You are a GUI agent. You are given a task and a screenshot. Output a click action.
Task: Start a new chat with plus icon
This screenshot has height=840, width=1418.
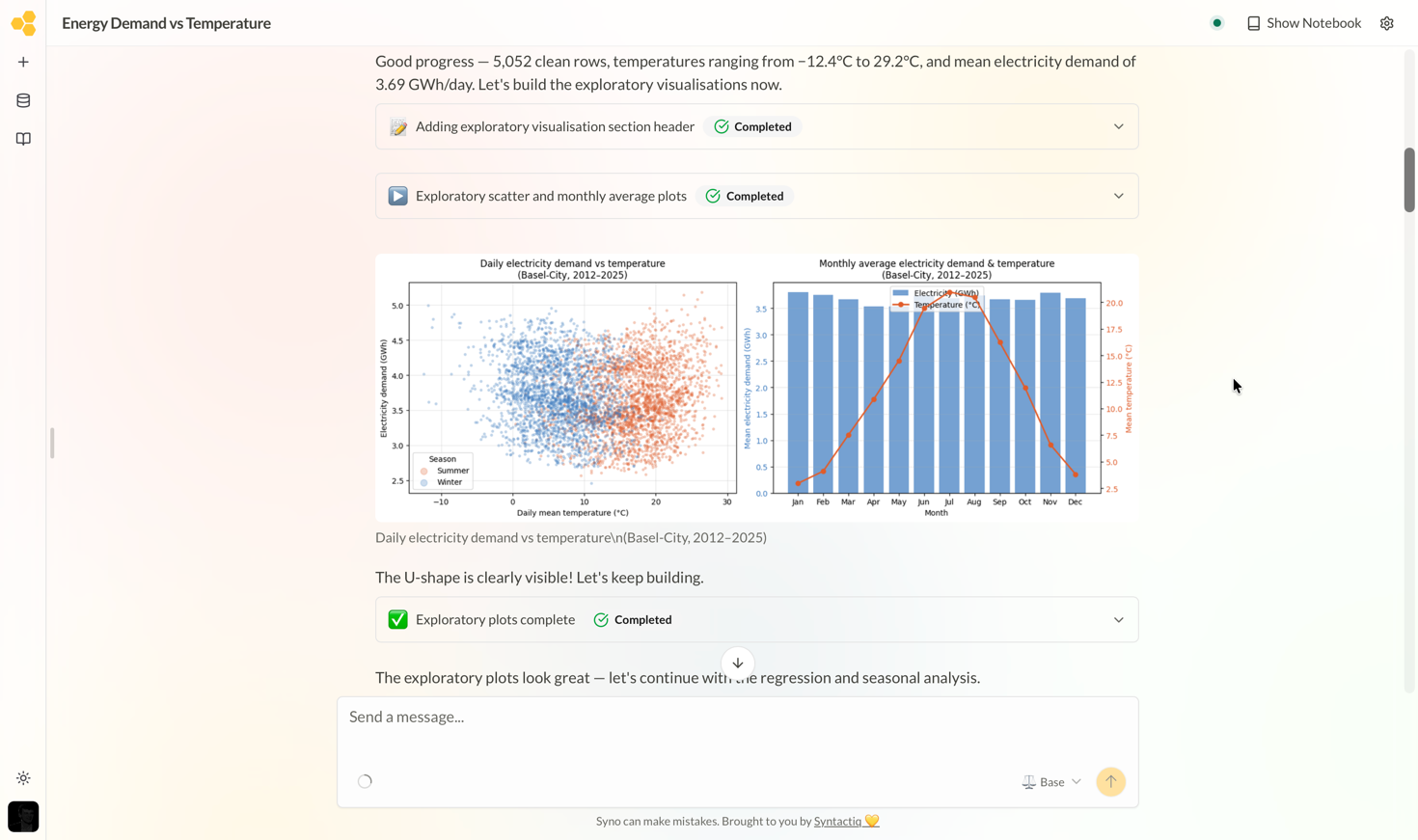click(x=23, y=62)
